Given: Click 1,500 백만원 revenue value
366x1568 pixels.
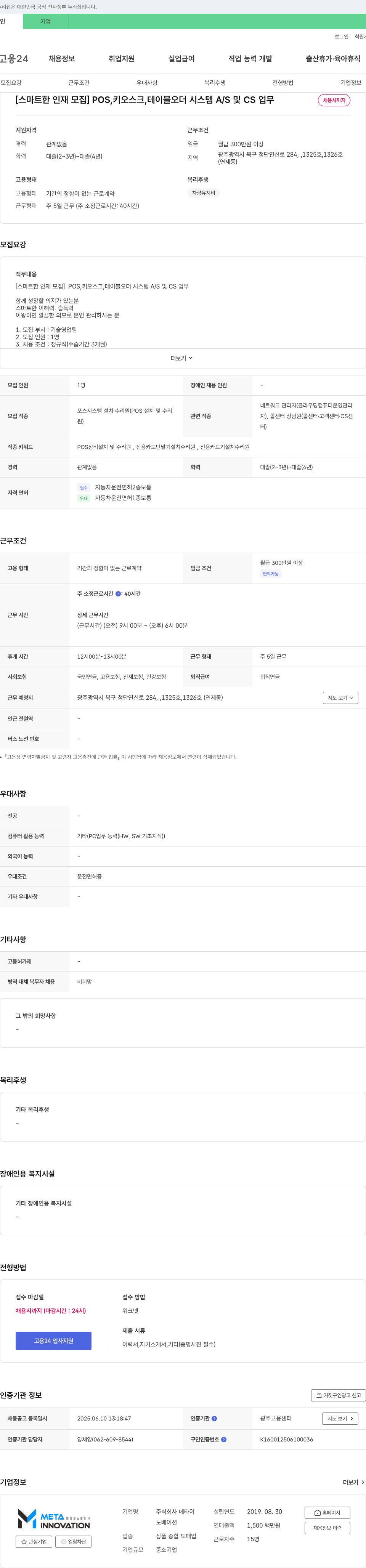Looking at the screenshot, I should pos(264,1525).
